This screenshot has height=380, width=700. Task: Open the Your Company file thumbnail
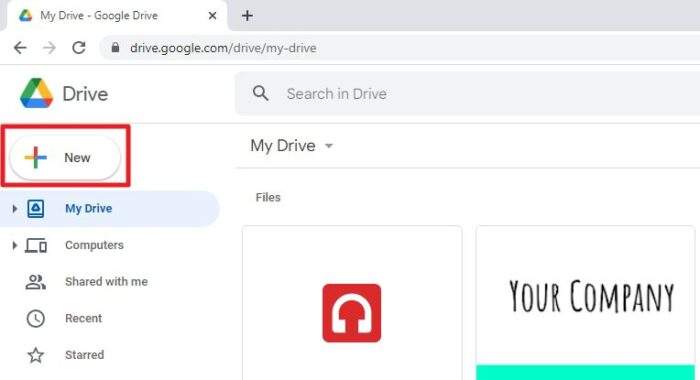(586, 303)
